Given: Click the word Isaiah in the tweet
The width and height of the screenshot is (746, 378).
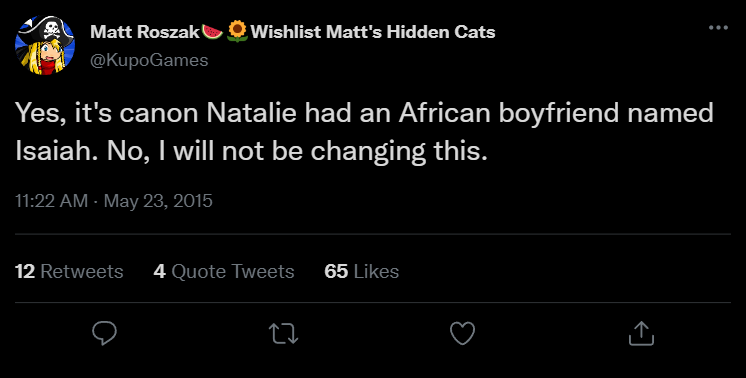Looking at the screenshot, I should click(x=53, y=151).
